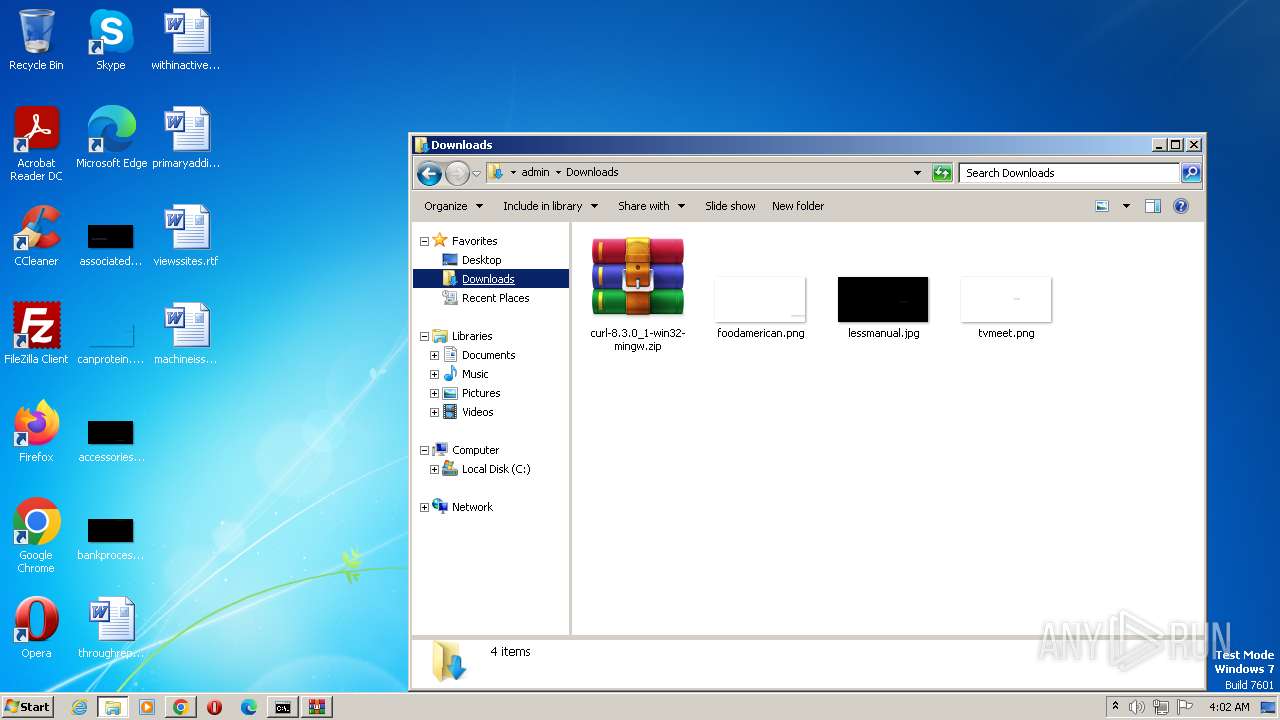The image size is (1280, 720).
Task: Click Downloads in the address breadcrumb
Action: (x=592, y=172)
